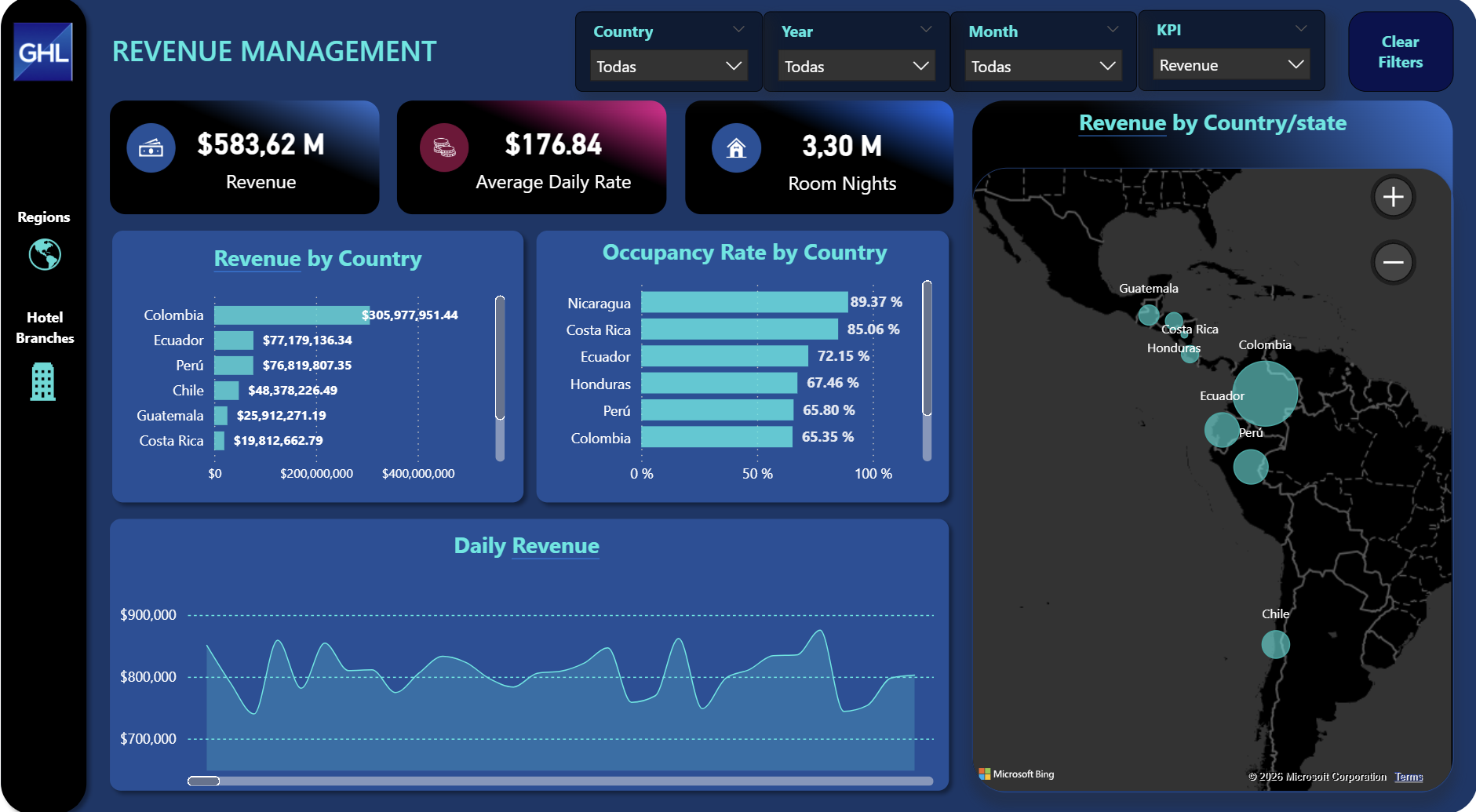1476x812 pixels.
Task: Zoom out on the map
Action: (x=1393, y=262)
